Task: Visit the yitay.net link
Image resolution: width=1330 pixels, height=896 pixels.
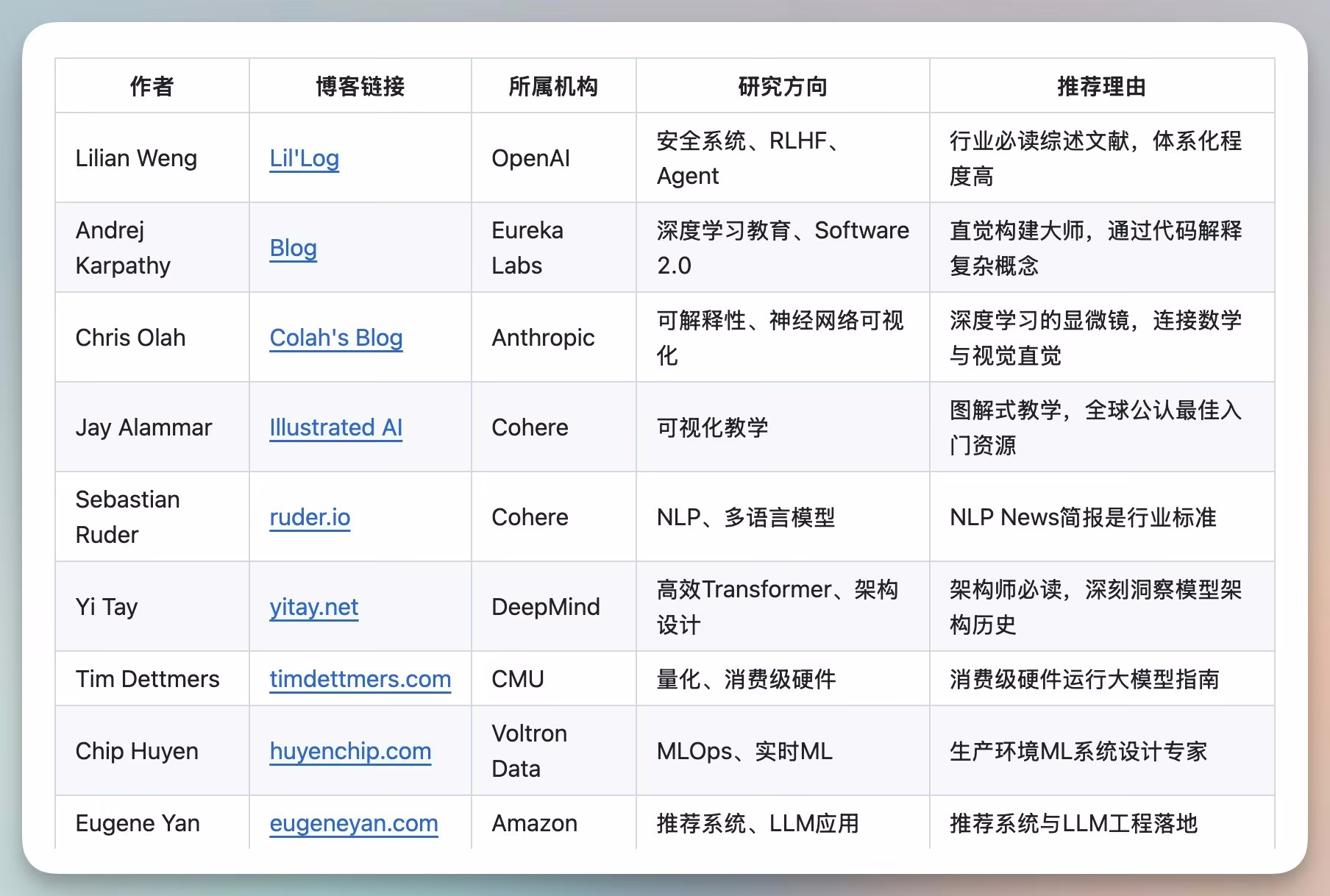Action: click(x=313, y=607)
